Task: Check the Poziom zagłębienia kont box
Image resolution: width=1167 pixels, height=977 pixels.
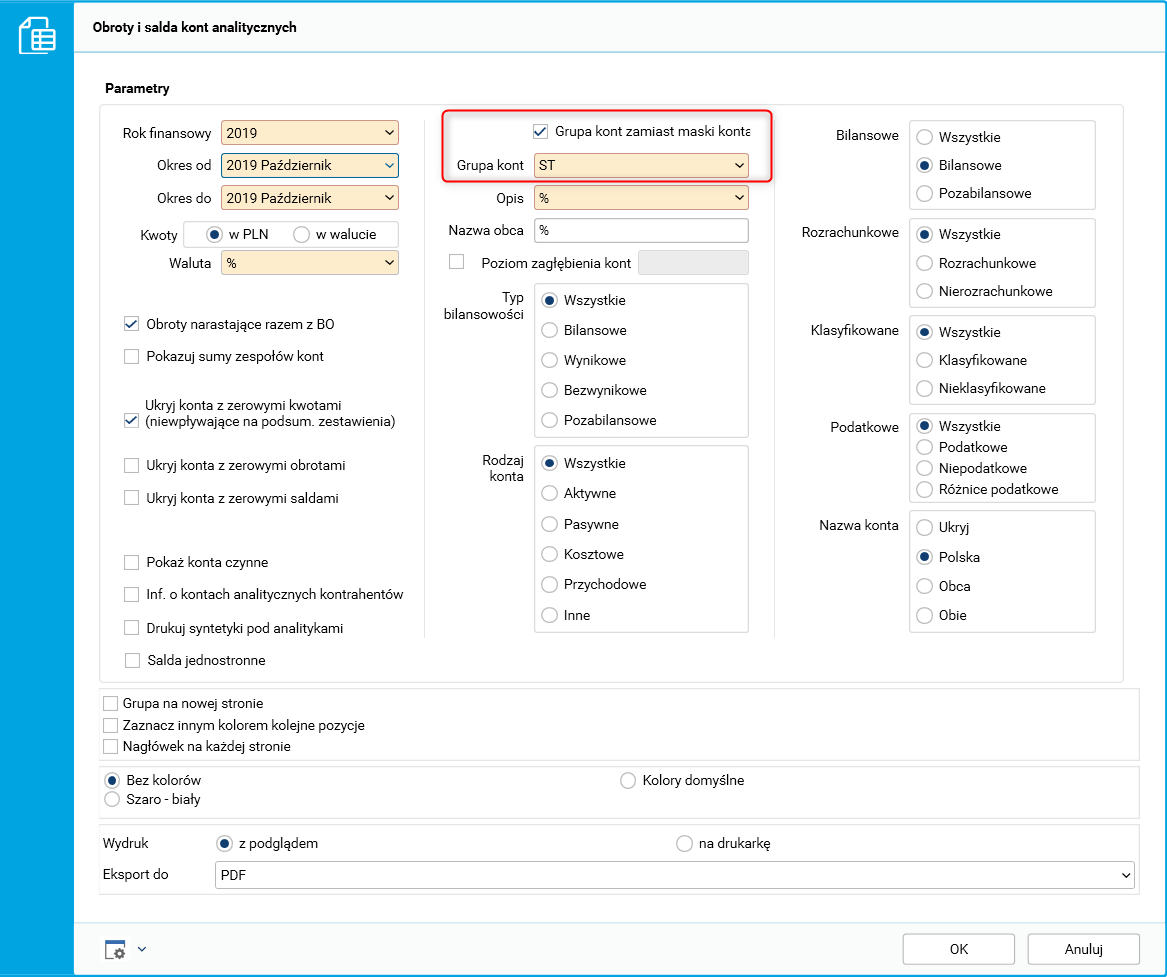Action: (x=457, y=262)
